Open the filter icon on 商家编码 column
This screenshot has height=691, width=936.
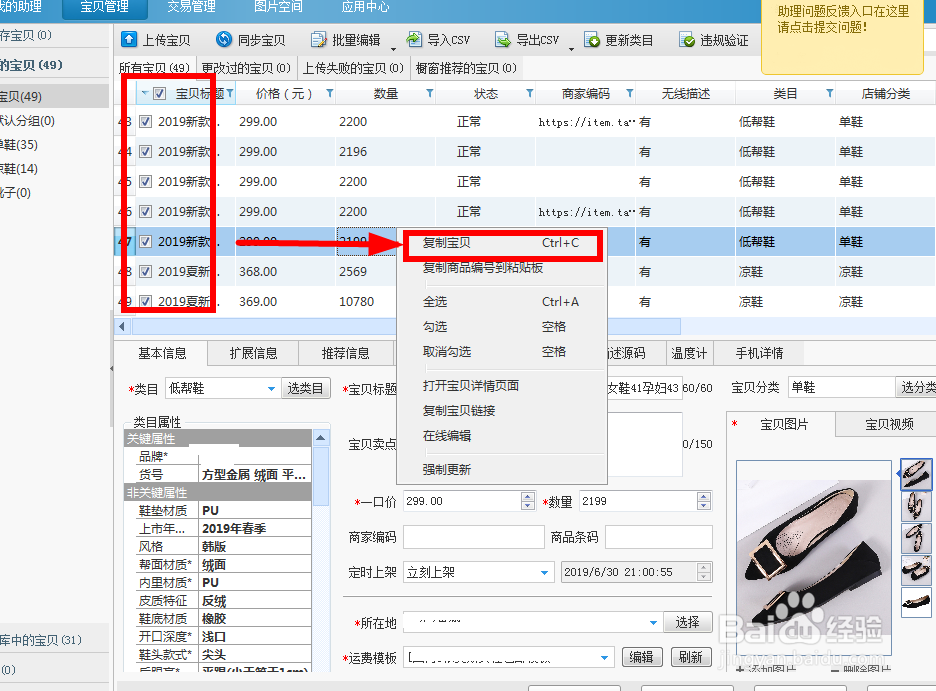(x=629, y=93)
